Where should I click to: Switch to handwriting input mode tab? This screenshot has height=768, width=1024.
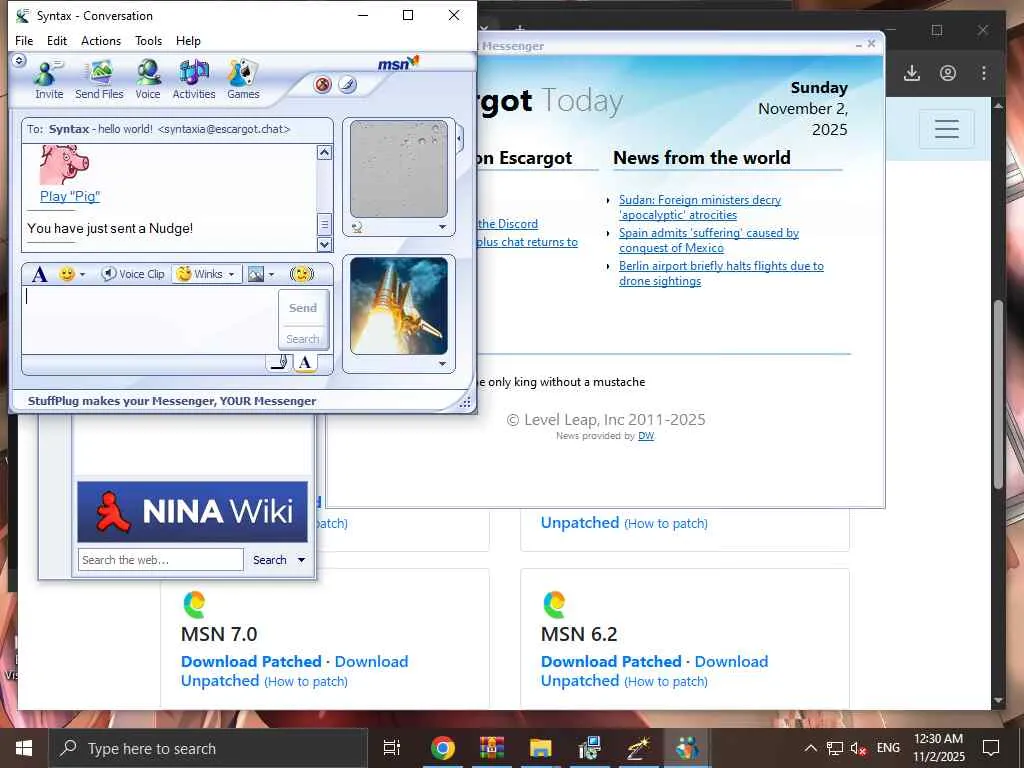[x=280, y=362]
